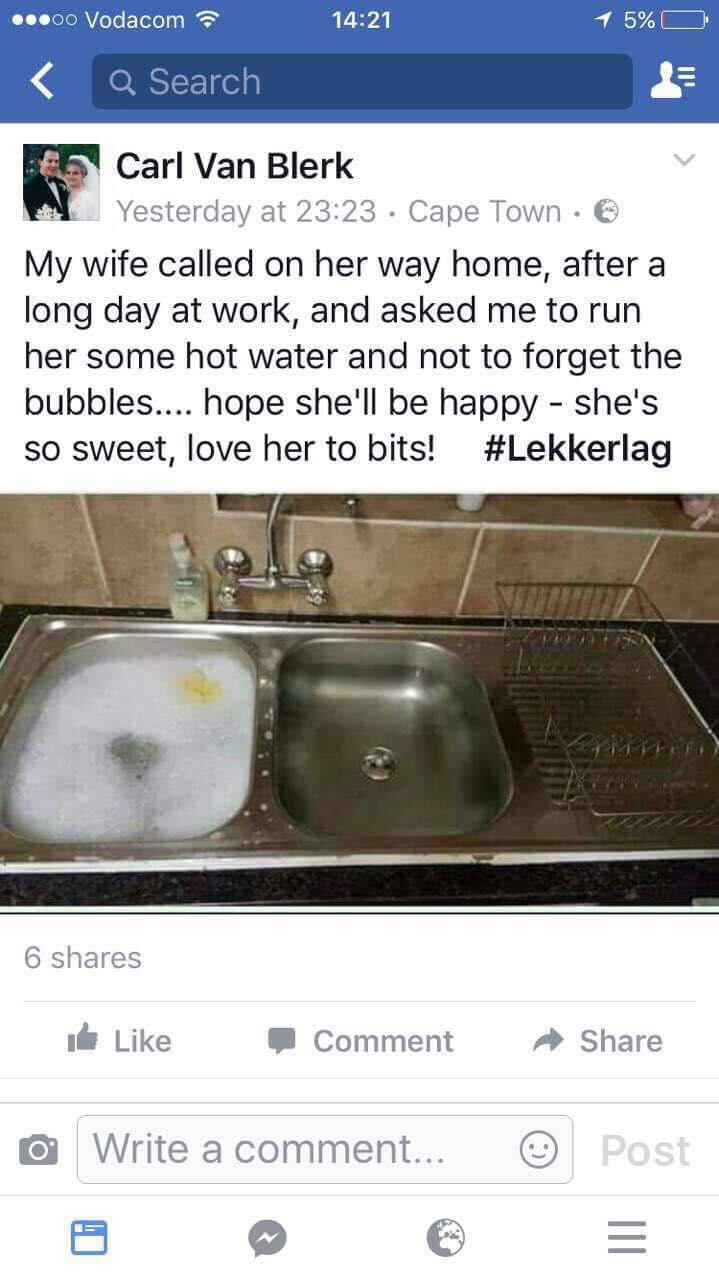Screen dimensions: 719x1280
Task: Tap the Comment button
Action: point(361,1040)
